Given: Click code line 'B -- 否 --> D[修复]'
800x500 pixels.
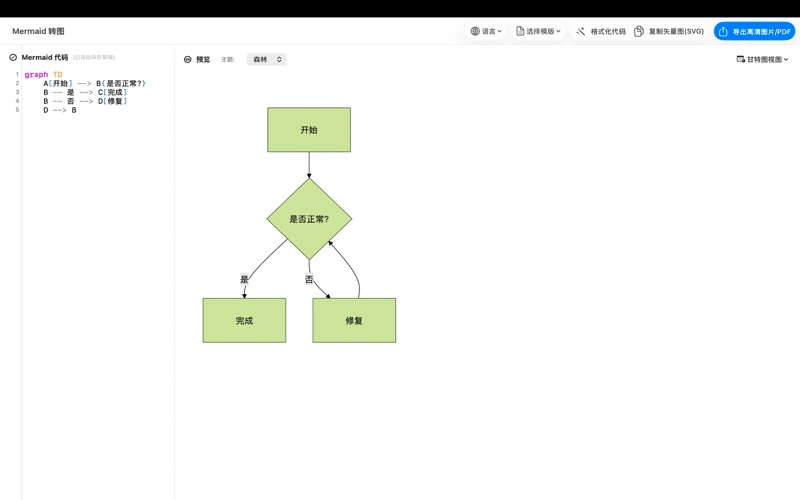Looking at the screenshot, I should click(x=85, y=101).
